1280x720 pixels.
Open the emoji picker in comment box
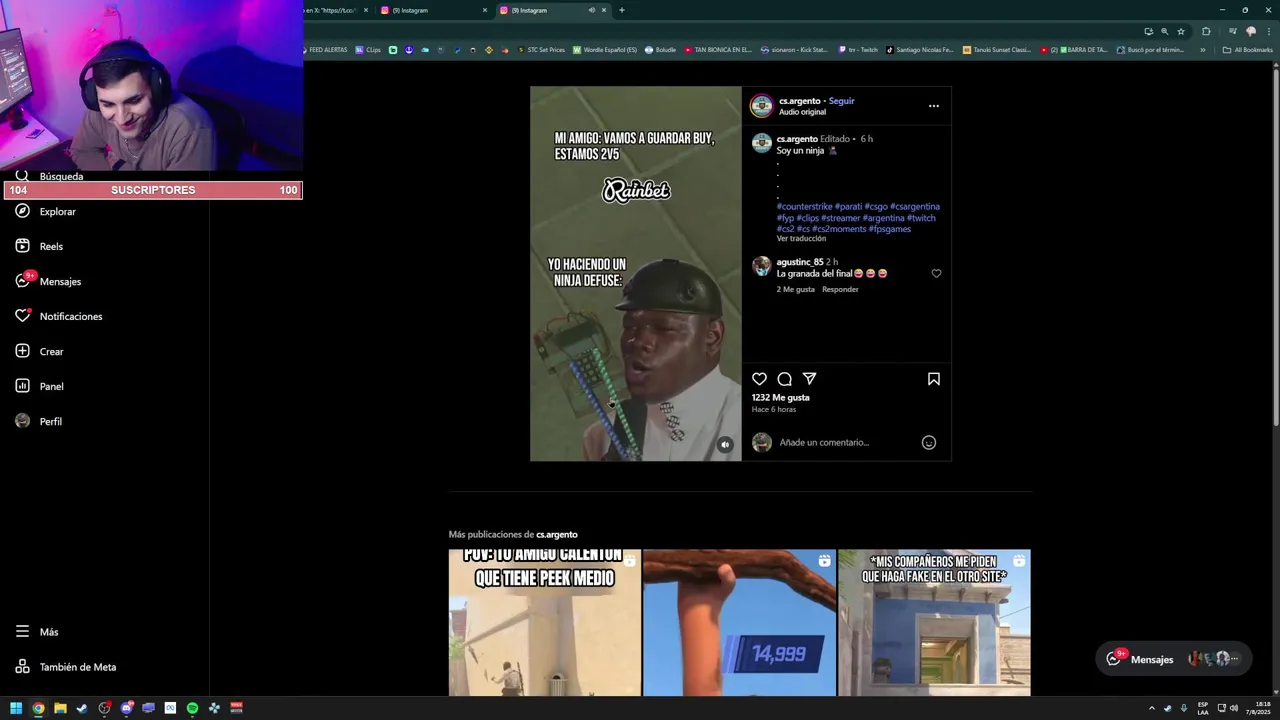click(x=929, y=442)
